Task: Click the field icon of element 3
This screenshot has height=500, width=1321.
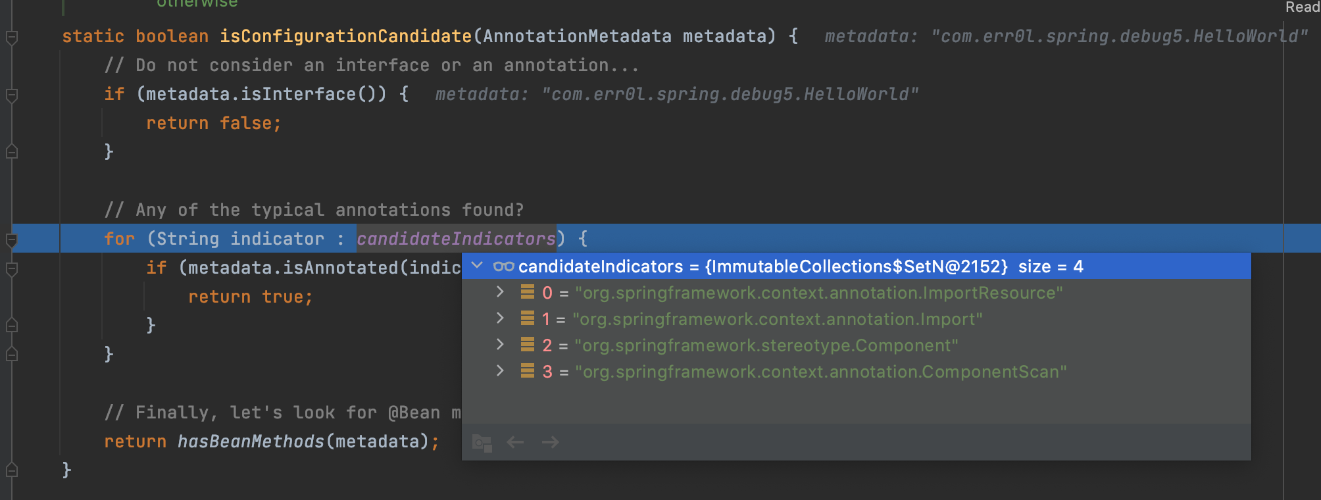Action: pos(527,371)
